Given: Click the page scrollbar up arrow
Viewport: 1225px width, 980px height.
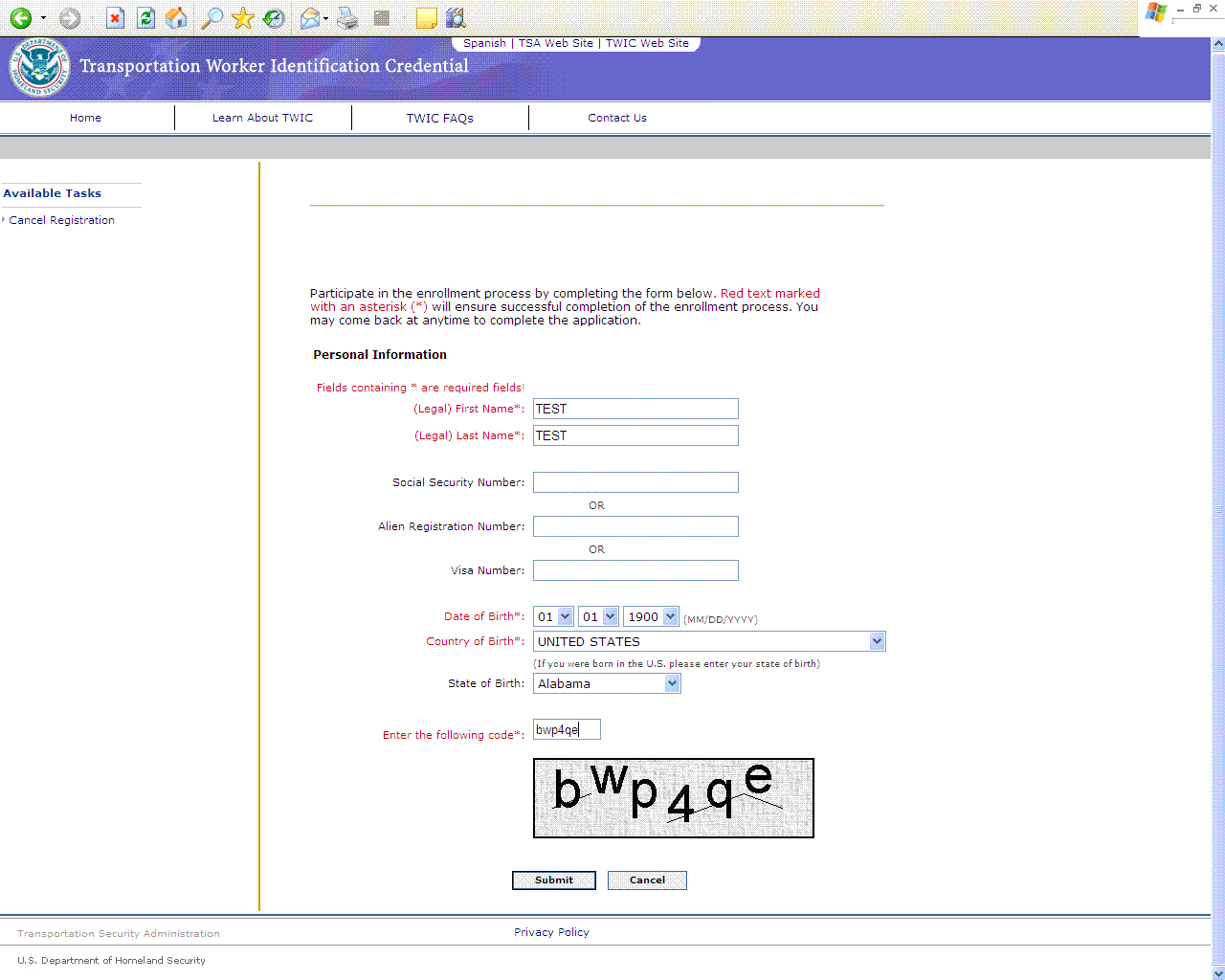Looking at the screenshot, I should click(x=1218, y=44).
